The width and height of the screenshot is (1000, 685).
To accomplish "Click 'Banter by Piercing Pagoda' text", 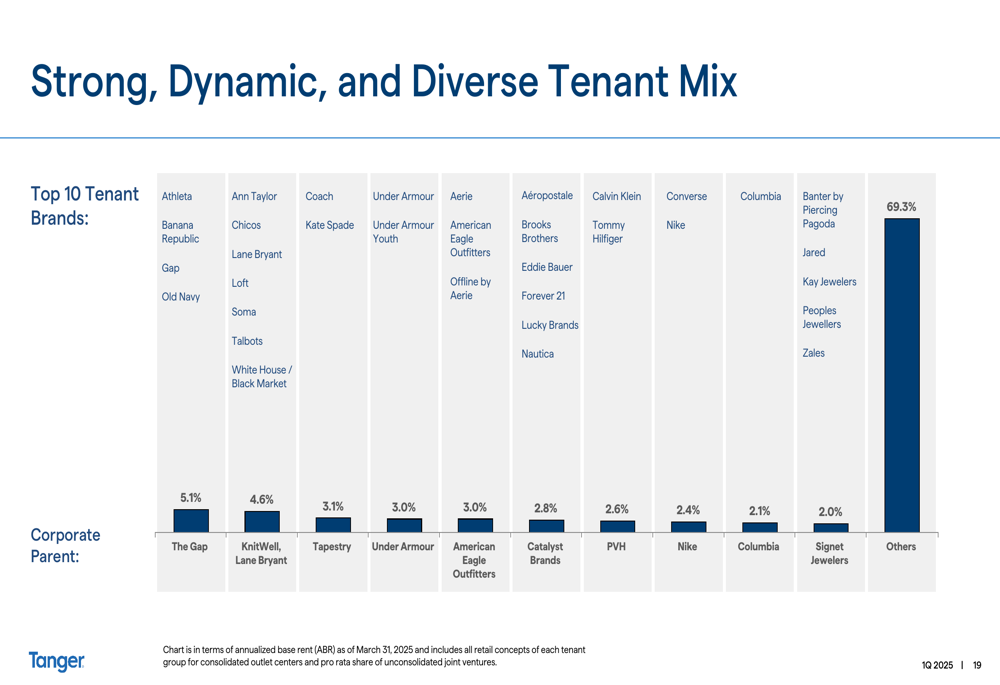I will coord(823,210).
